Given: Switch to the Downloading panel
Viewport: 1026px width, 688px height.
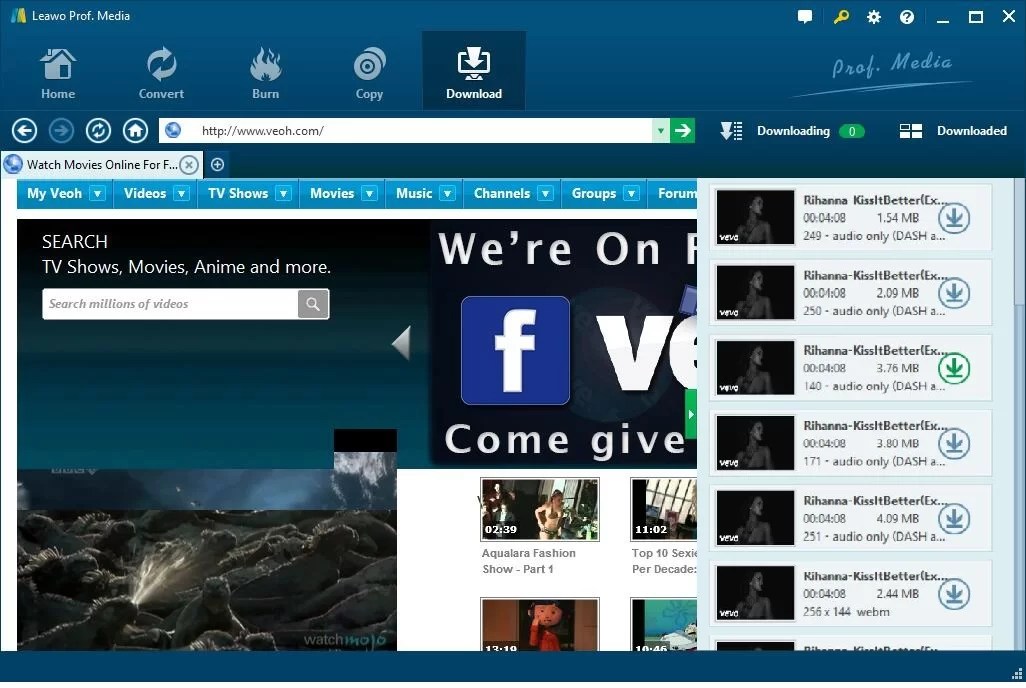Looking at the screenshot, I should pyautogui.click(x=793, y=130).
